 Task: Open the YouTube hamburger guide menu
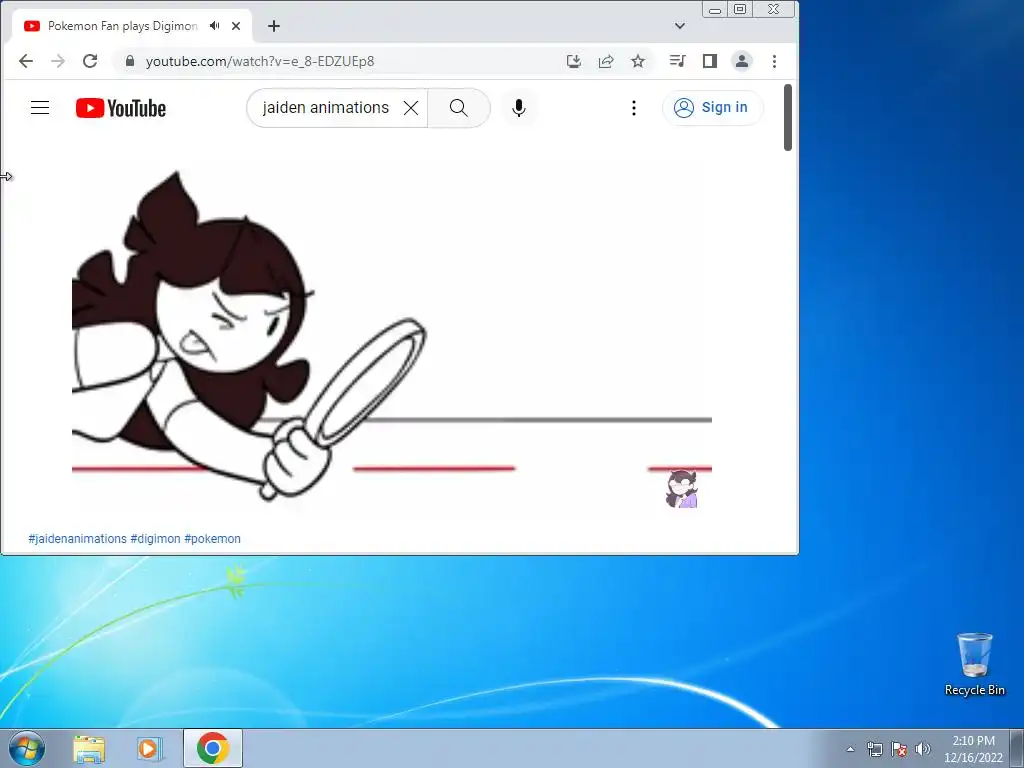pyautogui.click(x=40, y=108)
